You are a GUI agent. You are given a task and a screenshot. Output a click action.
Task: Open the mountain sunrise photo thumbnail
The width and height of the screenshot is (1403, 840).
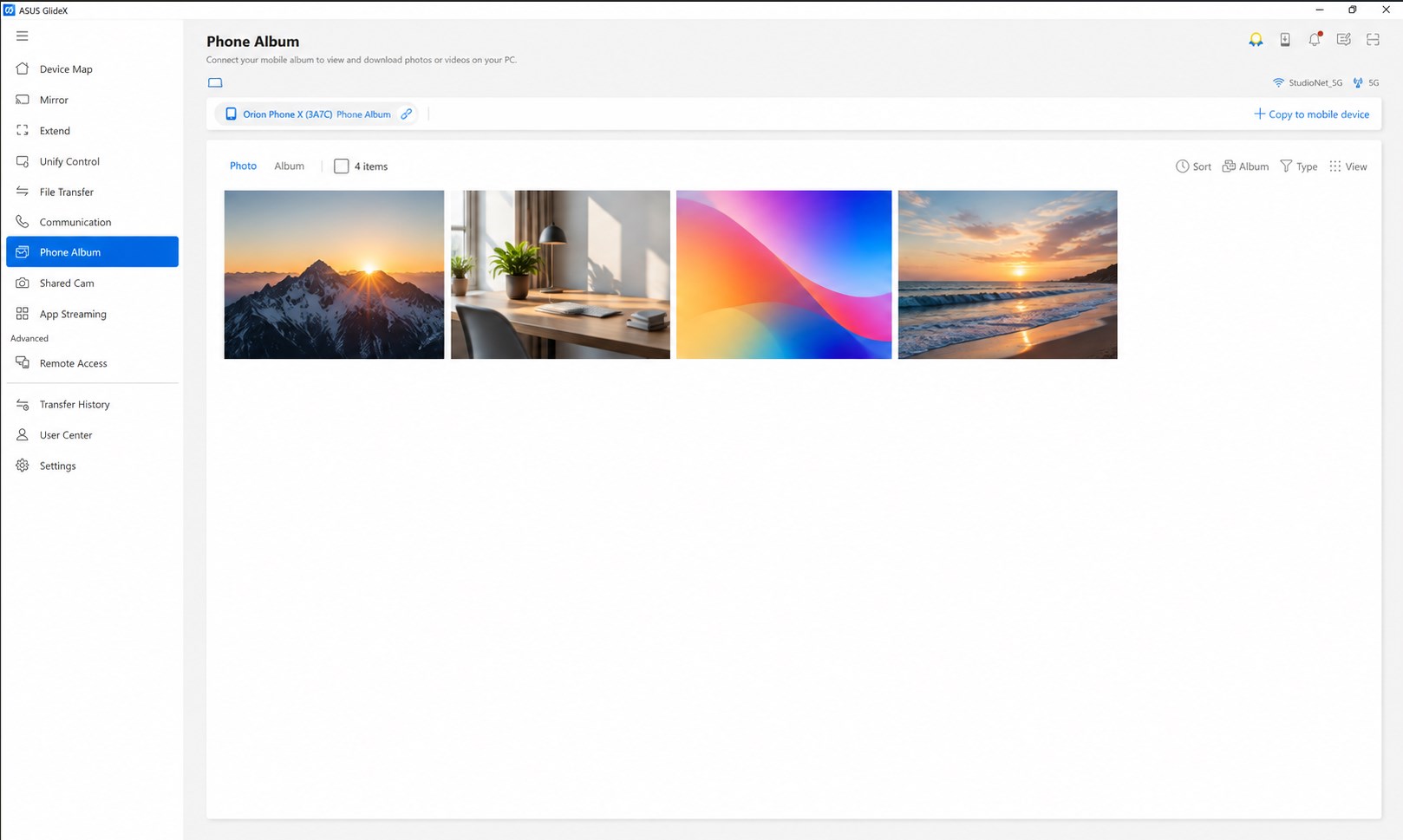click(334, 275)
